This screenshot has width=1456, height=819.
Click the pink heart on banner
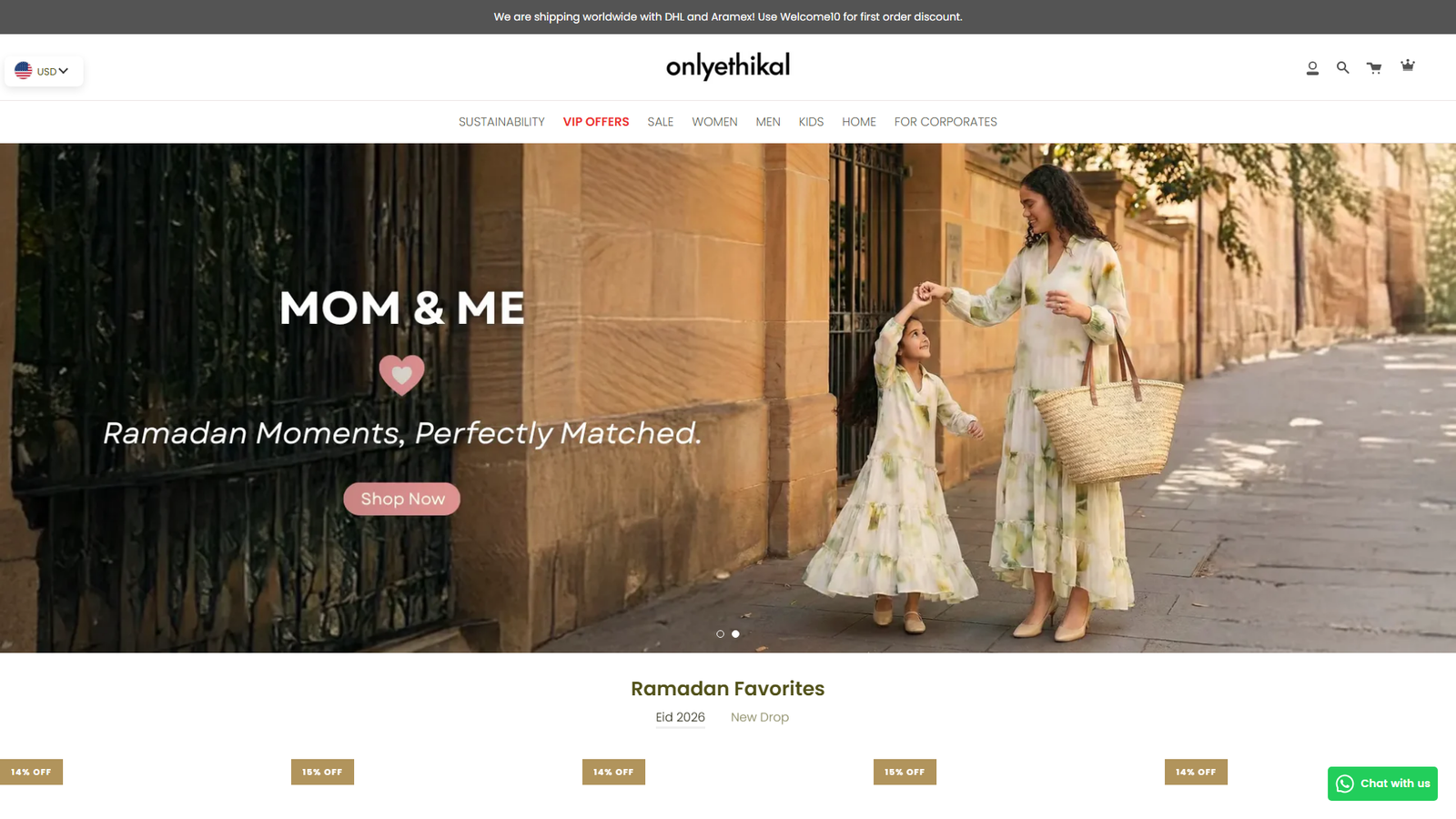pyautogui.click(x=401, y=374)
